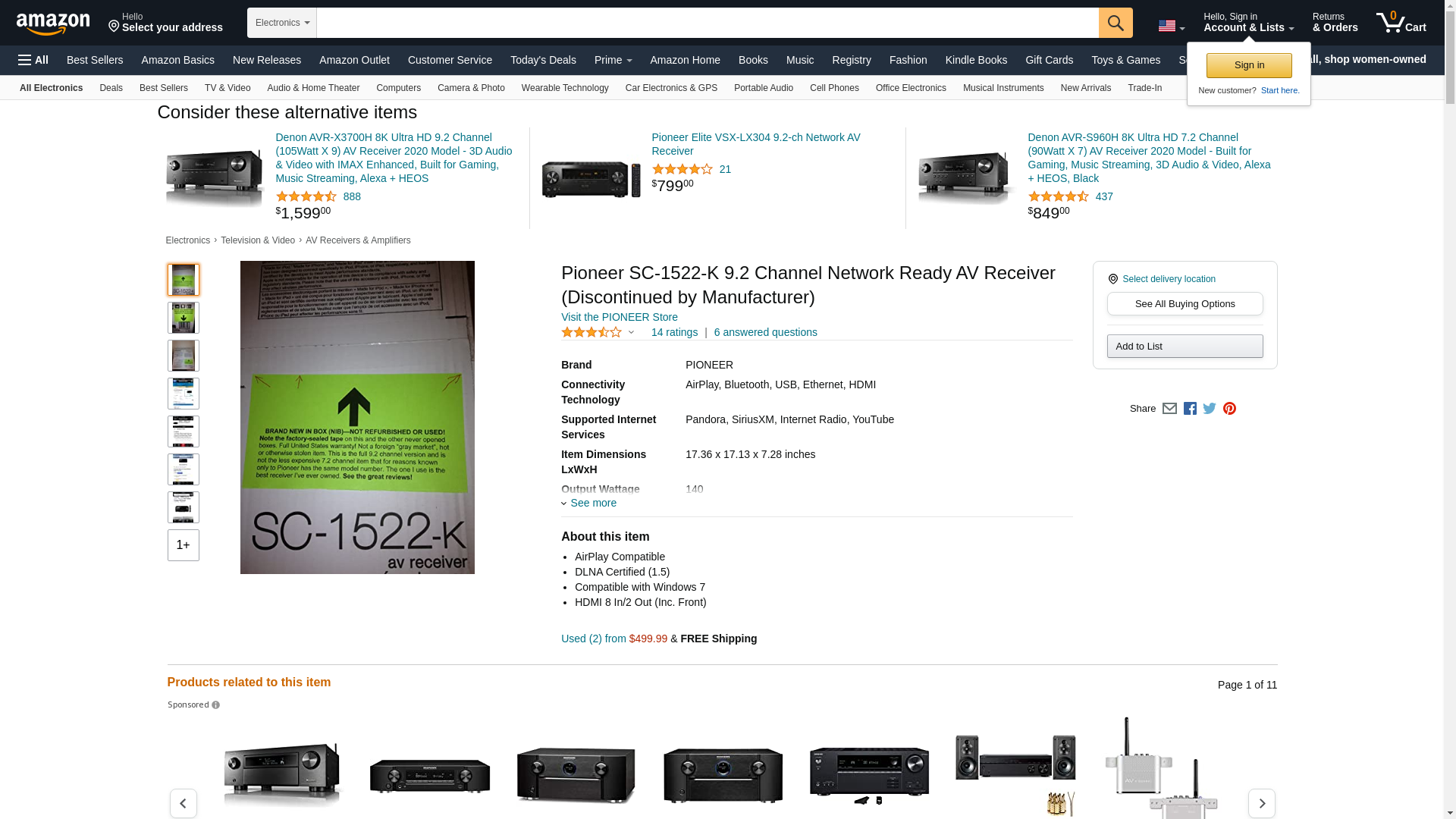Open the Amazon logo home link
The image size is (1456, 819).
pos(53,24)
